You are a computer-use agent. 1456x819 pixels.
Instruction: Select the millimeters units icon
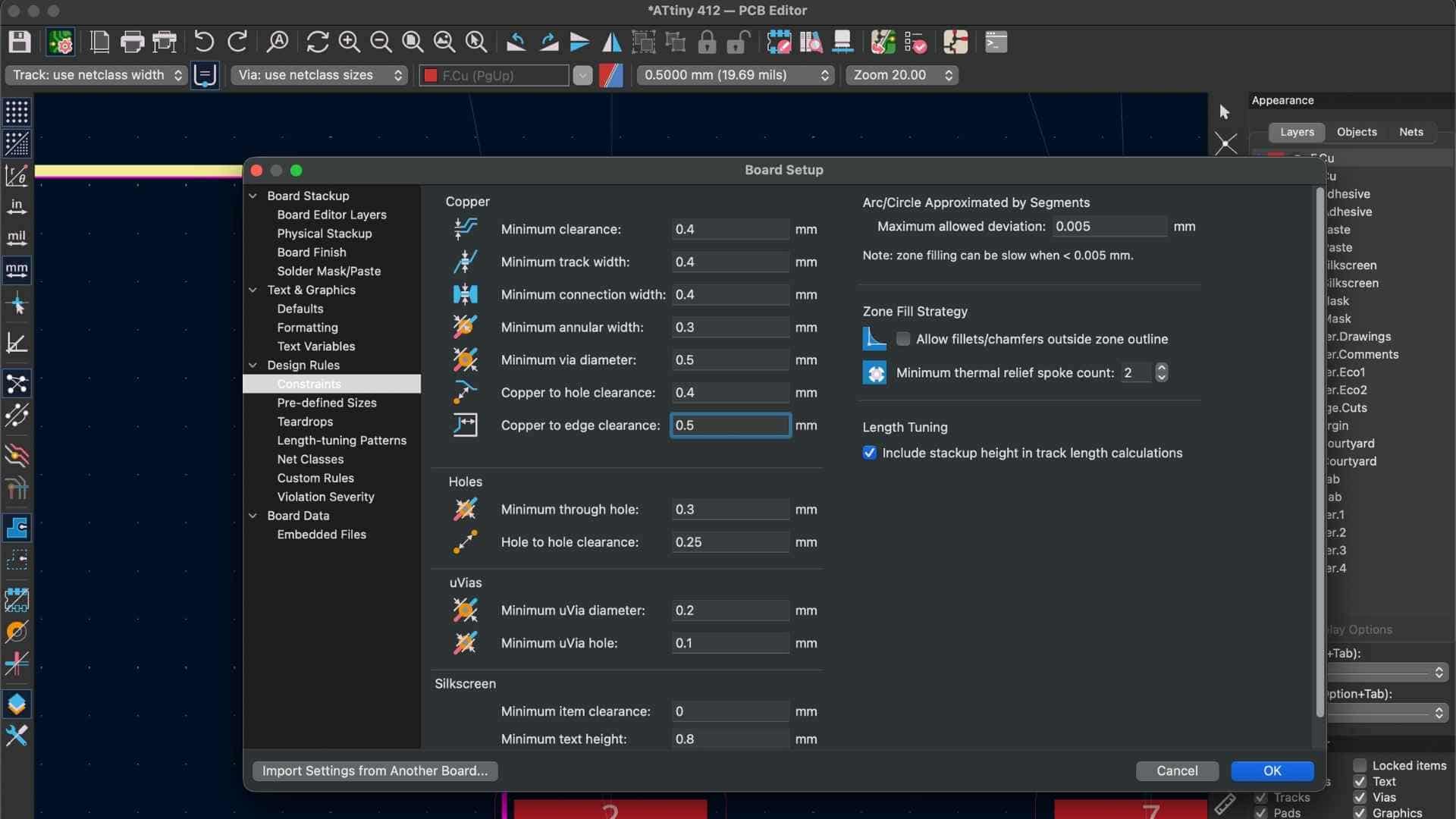[17, 269]
